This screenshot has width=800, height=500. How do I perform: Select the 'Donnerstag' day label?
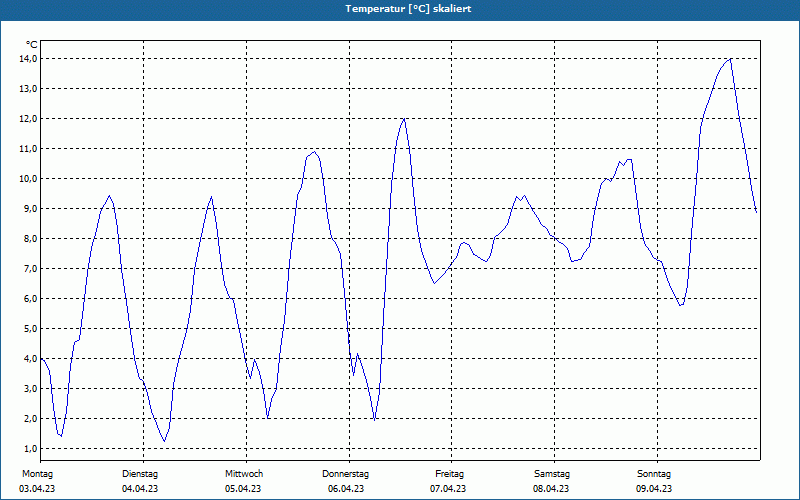pyautogui.click(x=345, y=474)
